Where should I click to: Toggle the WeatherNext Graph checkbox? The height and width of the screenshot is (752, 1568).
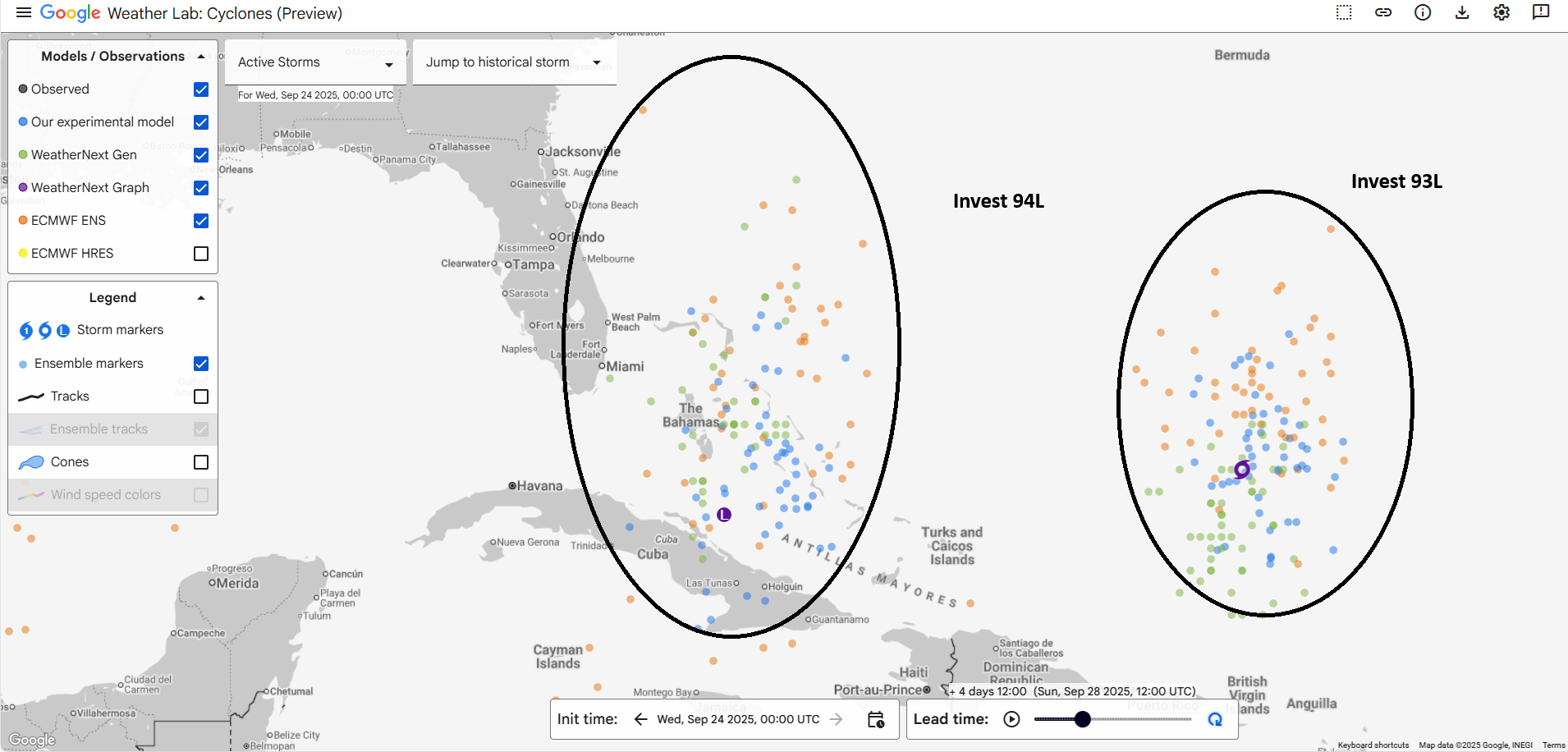pos(201,188)
